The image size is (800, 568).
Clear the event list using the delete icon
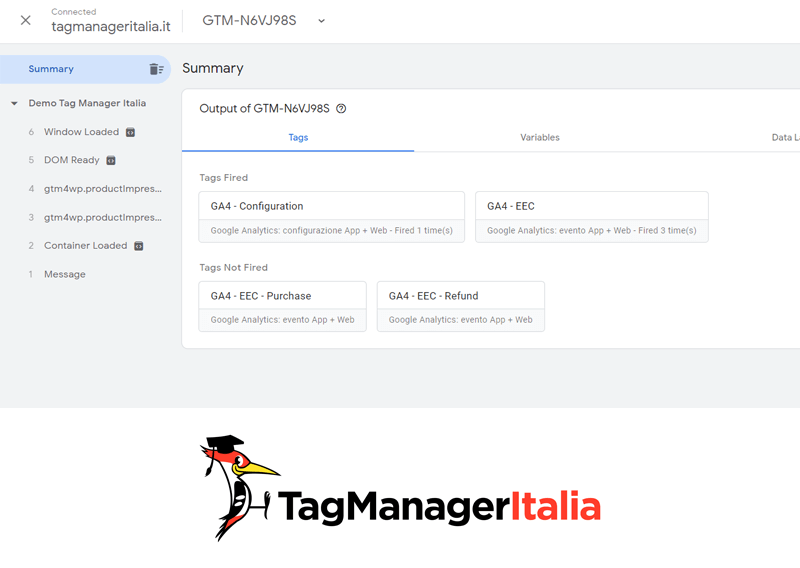coord(156,69)
